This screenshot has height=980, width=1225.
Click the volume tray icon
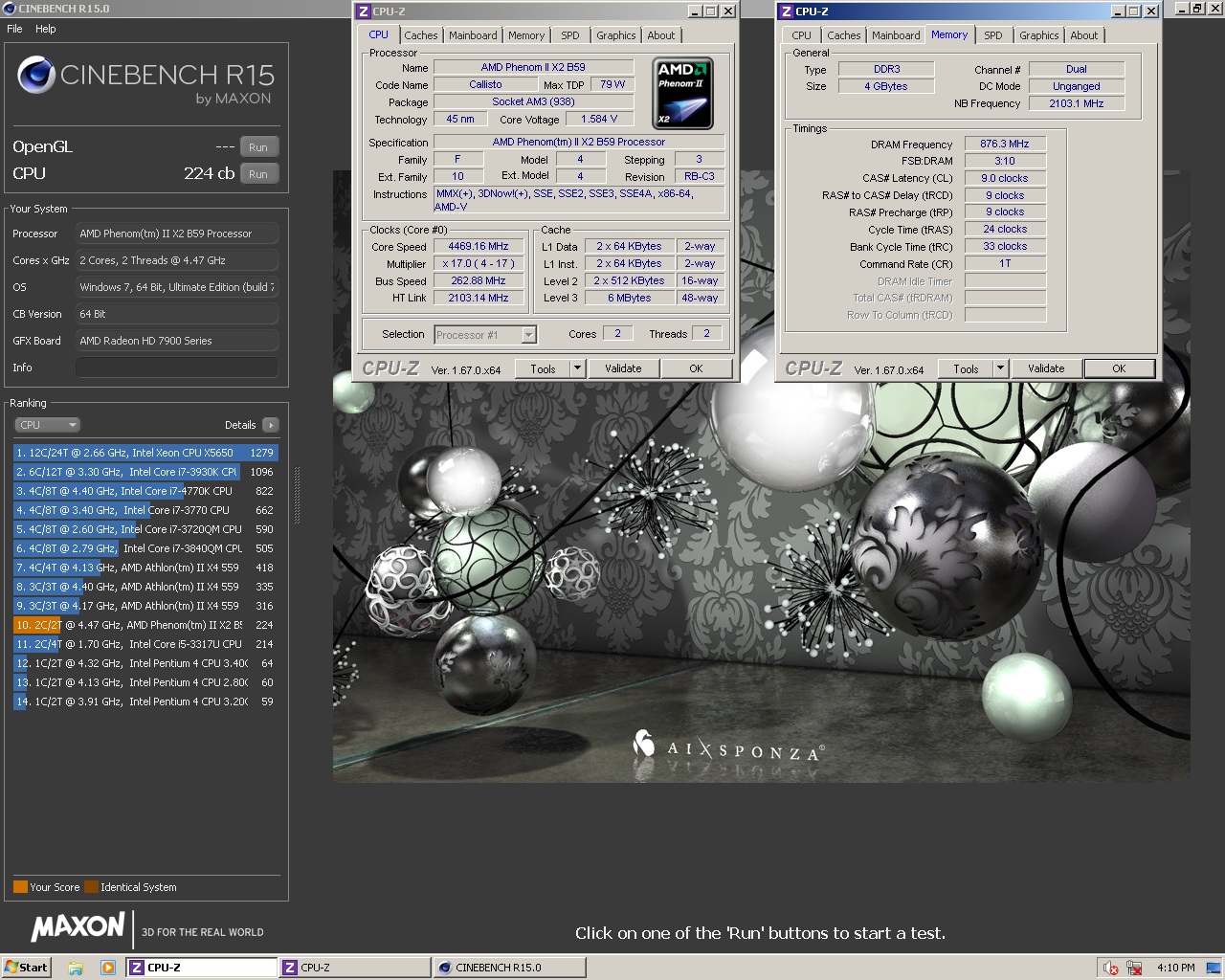point(1110,968)
